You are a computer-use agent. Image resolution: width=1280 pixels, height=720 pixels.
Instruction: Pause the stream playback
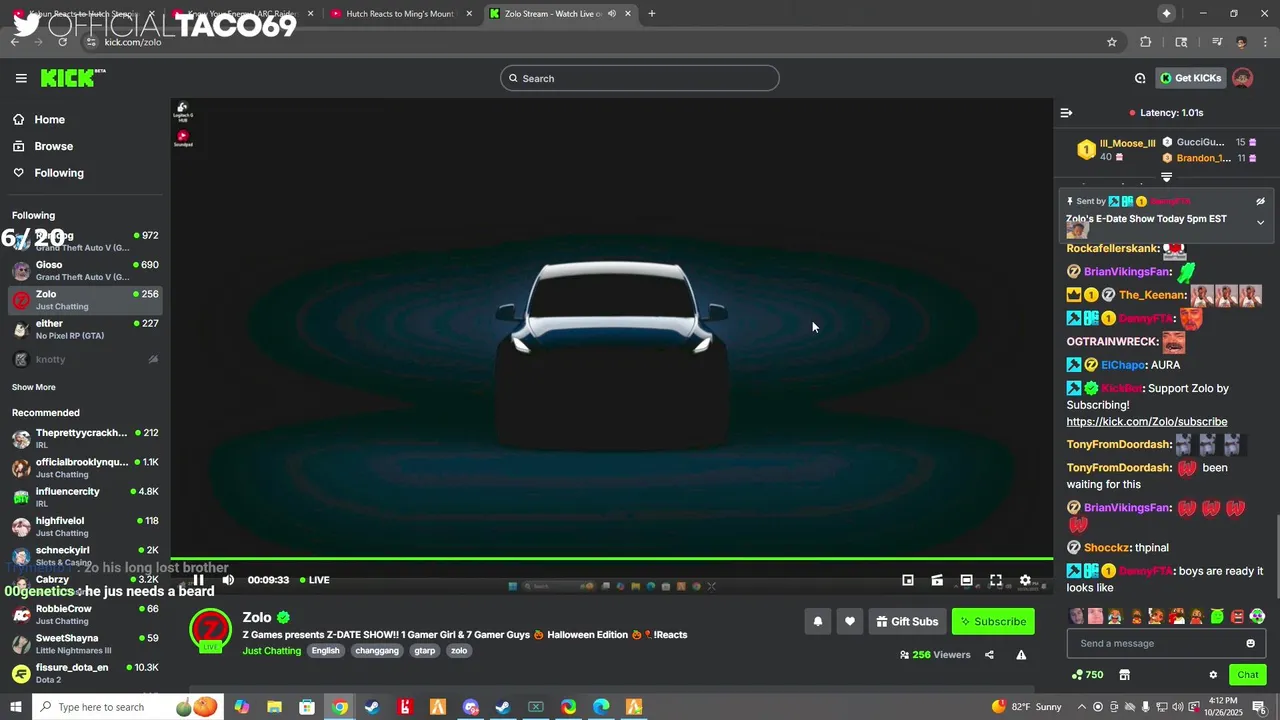click(198, 580)
